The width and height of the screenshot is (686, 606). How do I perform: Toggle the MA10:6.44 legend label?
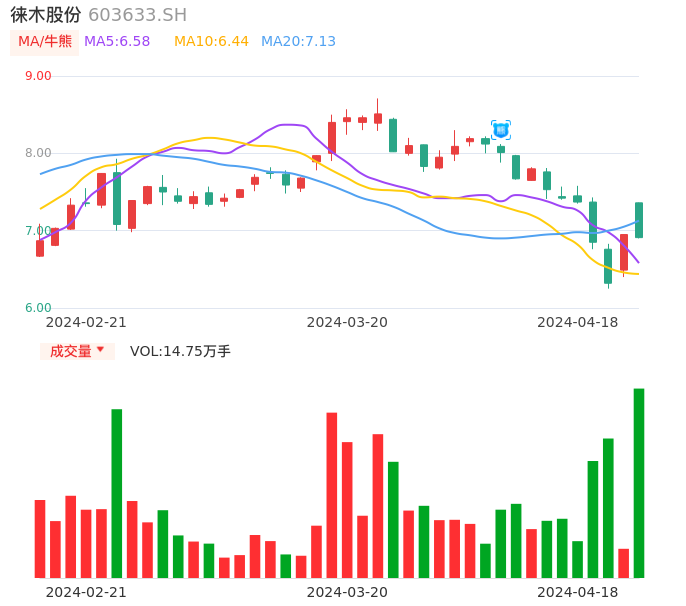211,42
